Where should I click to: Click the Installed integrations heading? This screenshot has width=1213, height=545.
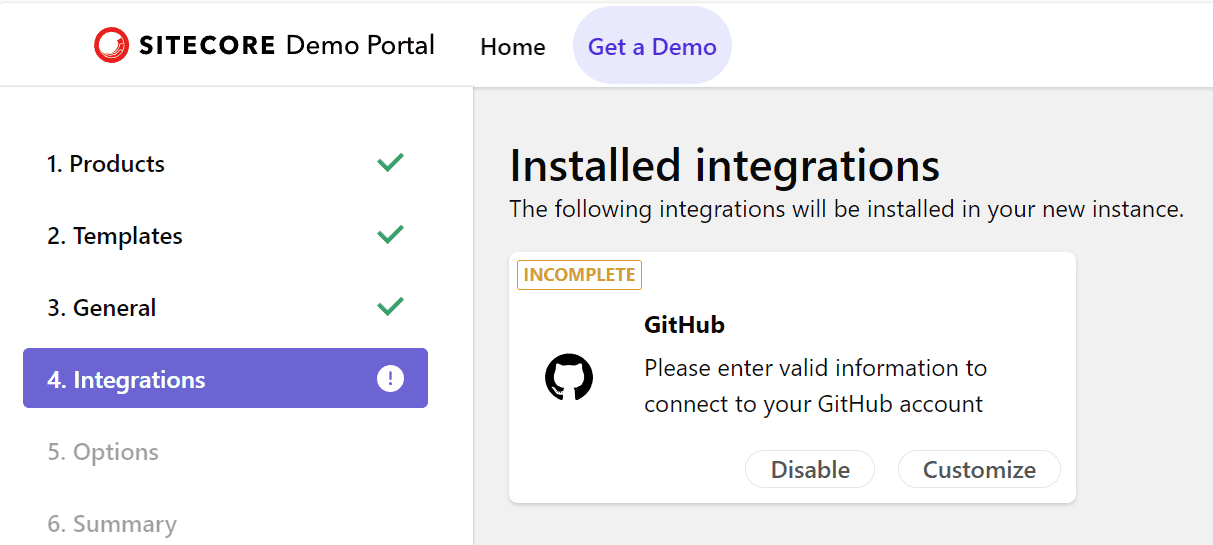click(x=724, y=166)
